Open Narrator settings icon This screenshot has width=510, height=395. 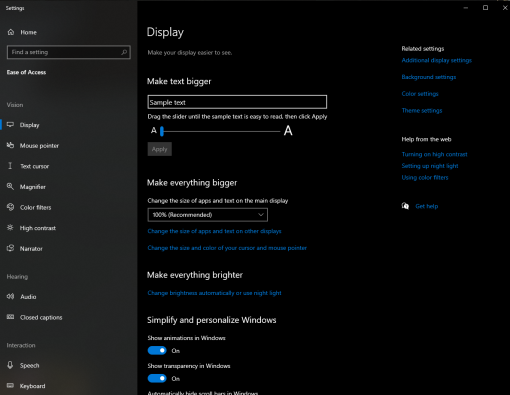pyautogui.click(x=10, y=248)
